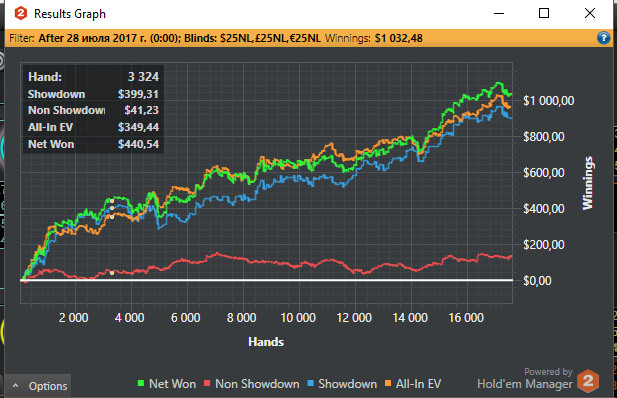Click the Blinds filter text $25NL,£25NL,€25NL

pyautogui.click(x=270, y=38)
